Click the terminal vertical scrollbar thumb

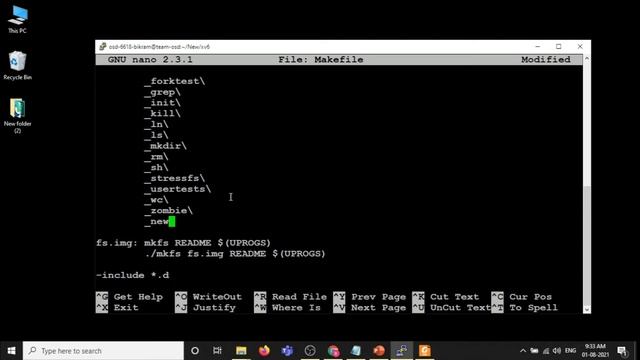(x=587, y=245)
